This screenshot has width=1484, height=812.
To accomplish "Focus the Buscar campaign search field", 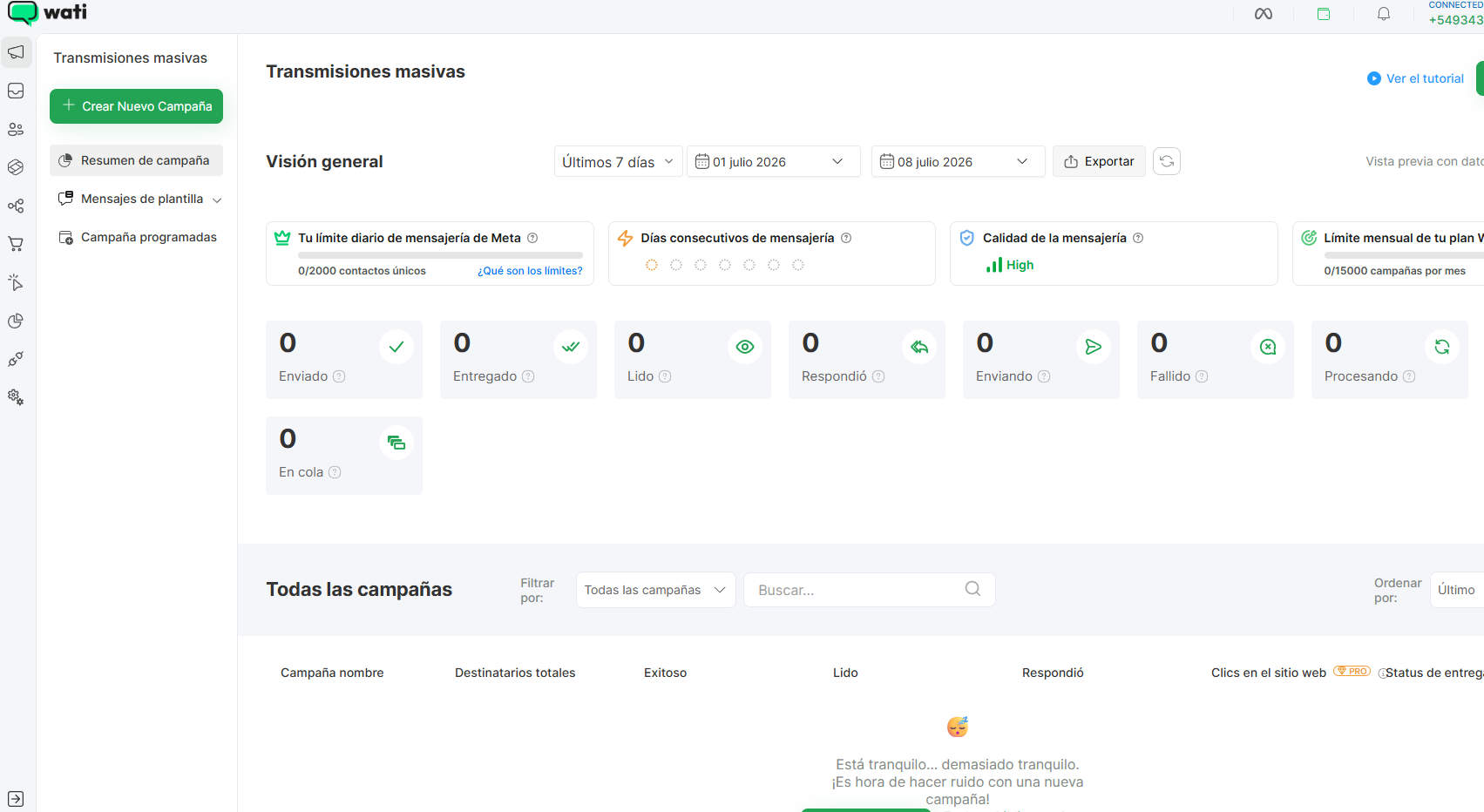I will click(869, 590).
